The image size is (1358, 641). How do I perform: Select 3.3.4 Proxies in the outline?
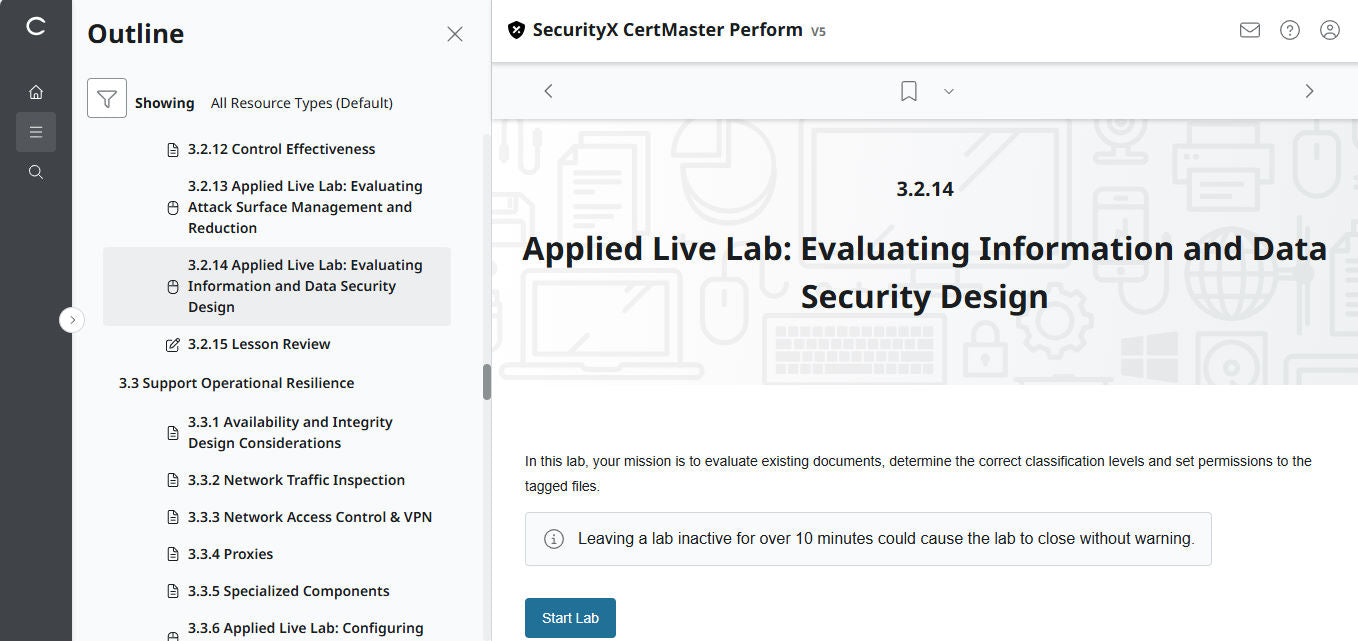point(230,553)
